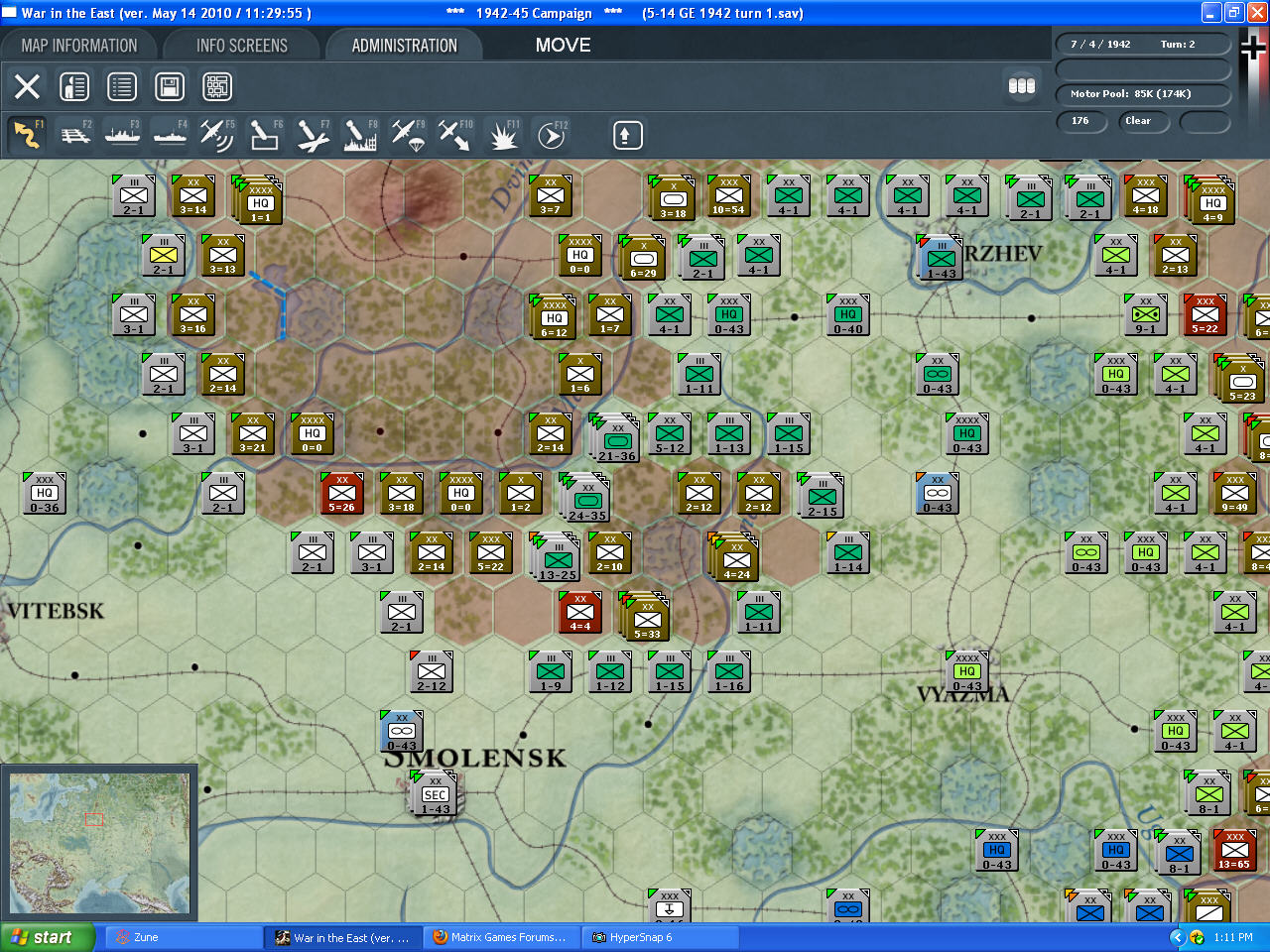Screen dimensions: 1270x952
Task: Click the F11 explosion icon
Action: [503, 135]
